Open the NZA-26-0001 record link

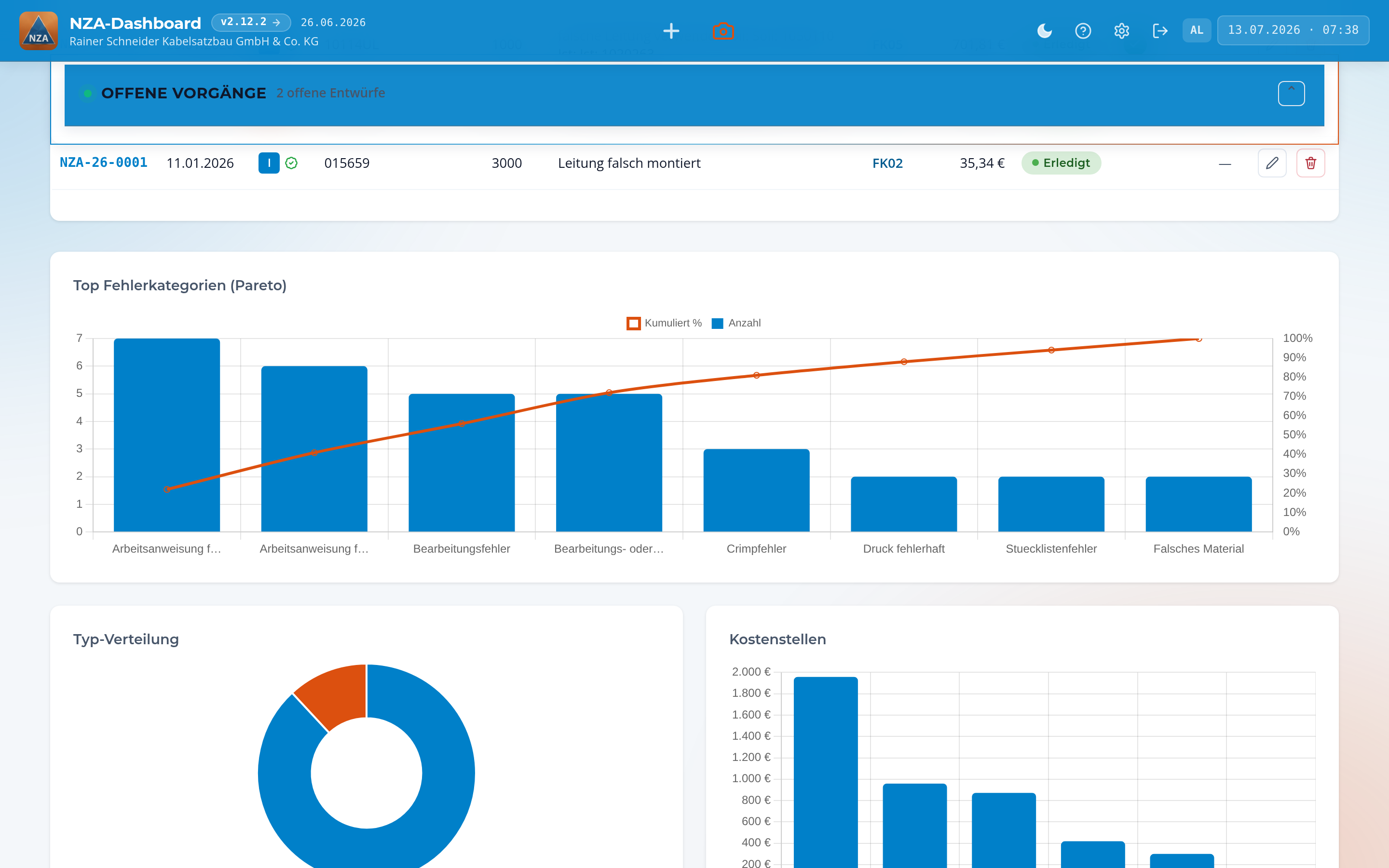click(x=104, y=163)
